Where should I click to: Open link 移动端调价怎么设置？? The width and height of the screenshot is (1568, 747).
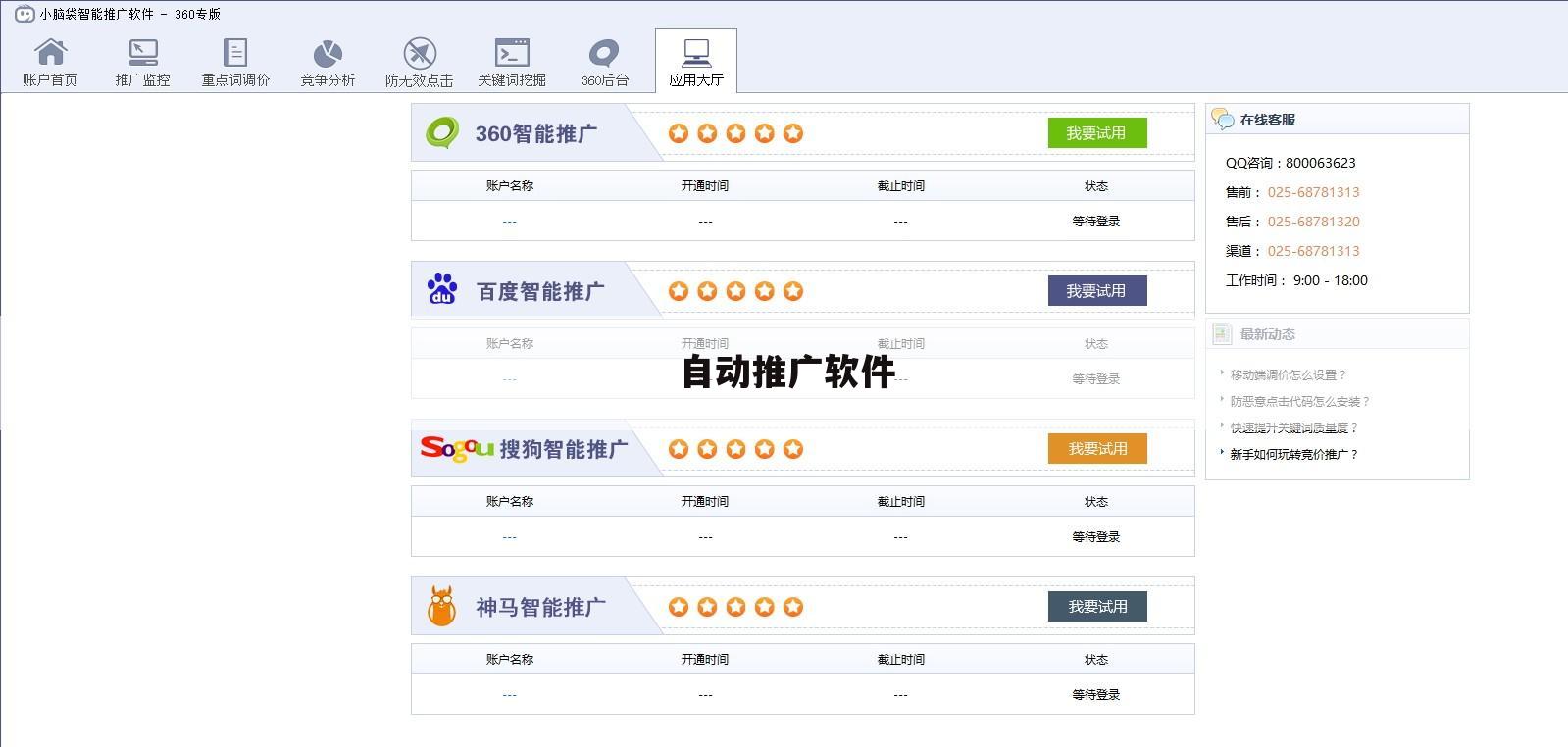pyautogui.click(x=1289, y=374)
